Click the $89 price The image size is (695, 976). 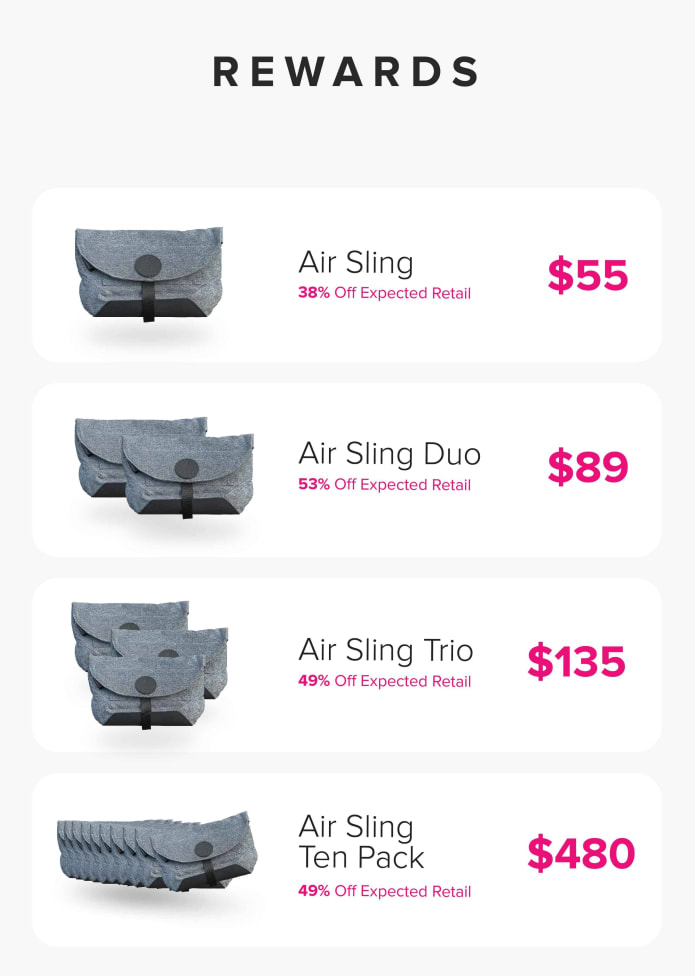(588, 466)
